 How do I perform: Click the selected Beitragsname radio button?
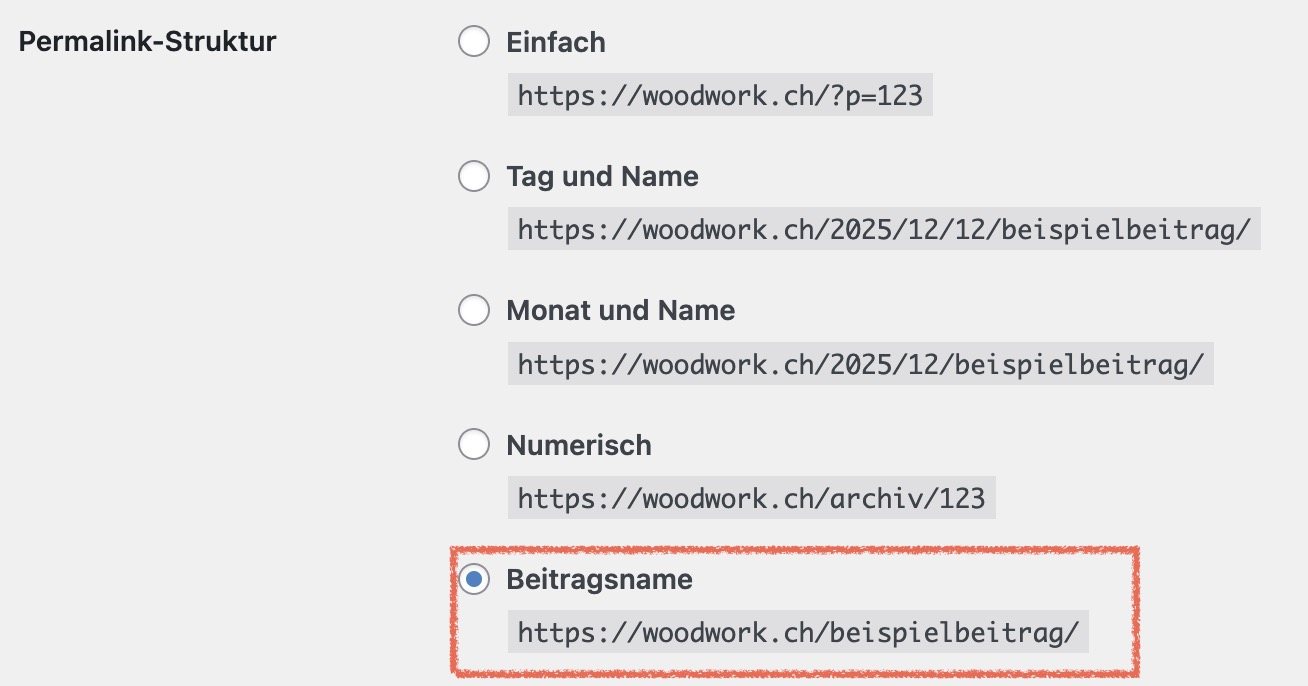point(474,579)
